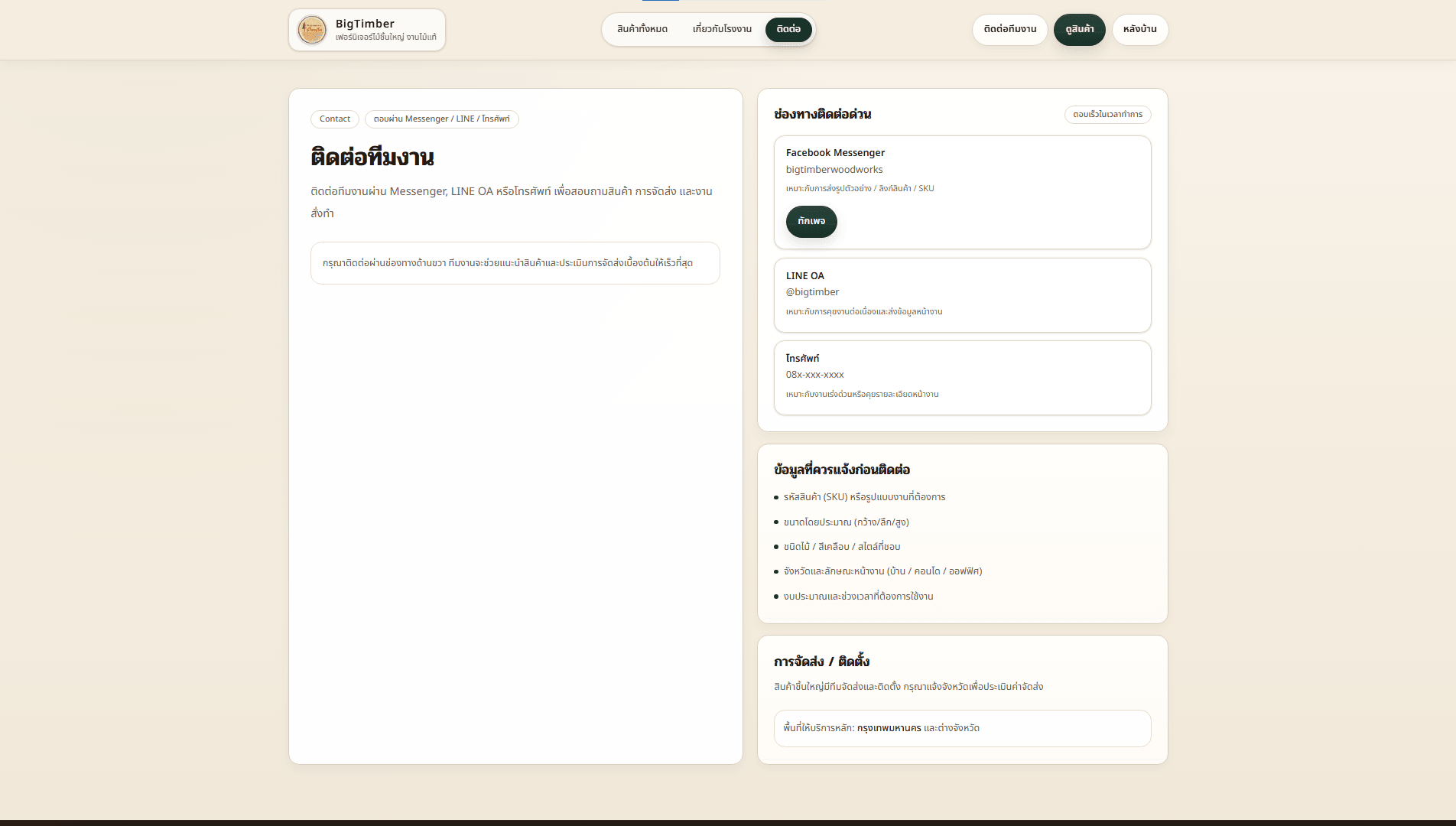The height and width of the screenshot is (826, 1456).
Task: Click the @bigtimber LINE ID
Action: click(812, 292)
